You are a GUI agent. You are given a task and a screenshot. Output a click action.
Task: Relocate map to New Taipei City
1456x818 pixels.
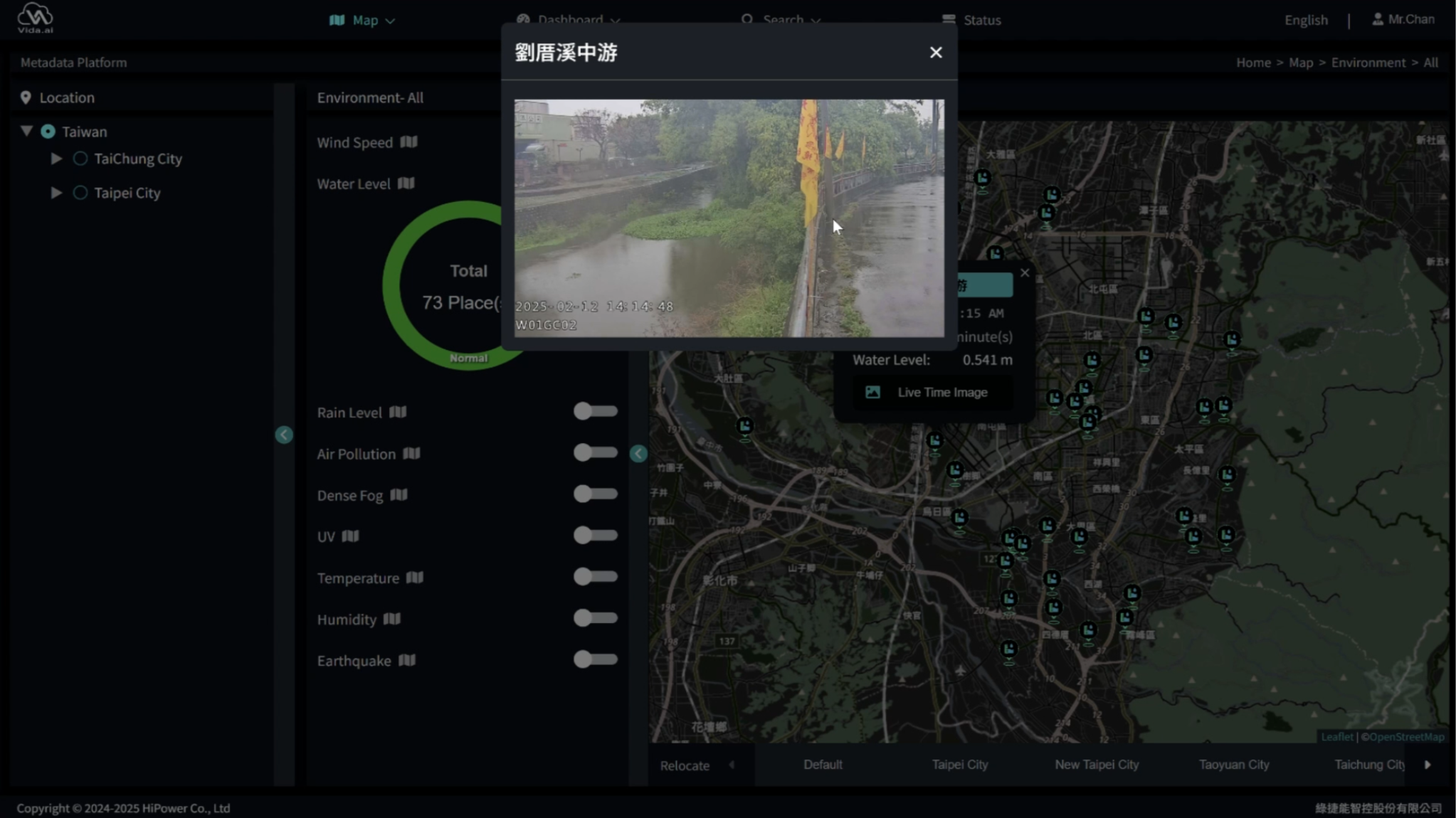(x=1097, y=765)
